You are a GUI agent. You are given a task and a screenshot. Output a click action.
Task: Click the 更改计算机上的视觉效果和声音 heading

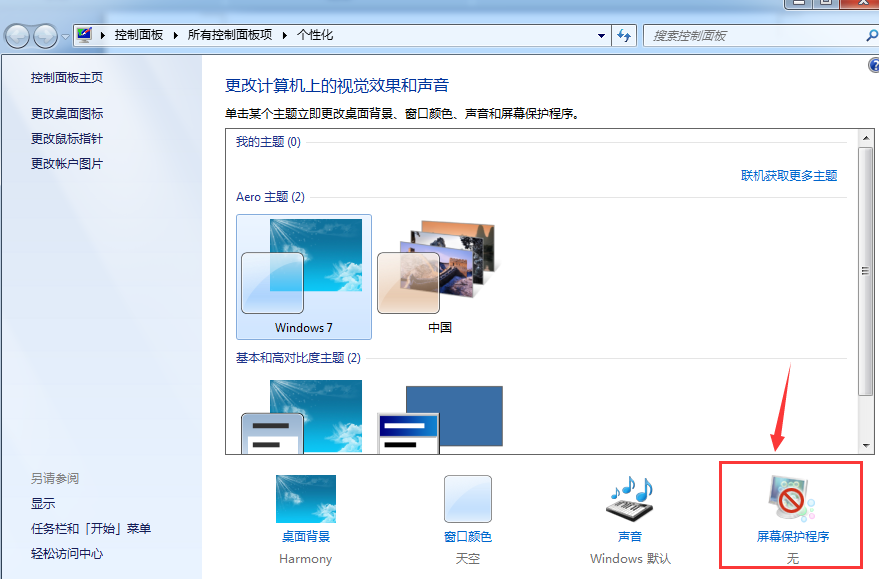click(x=337, y=86)
